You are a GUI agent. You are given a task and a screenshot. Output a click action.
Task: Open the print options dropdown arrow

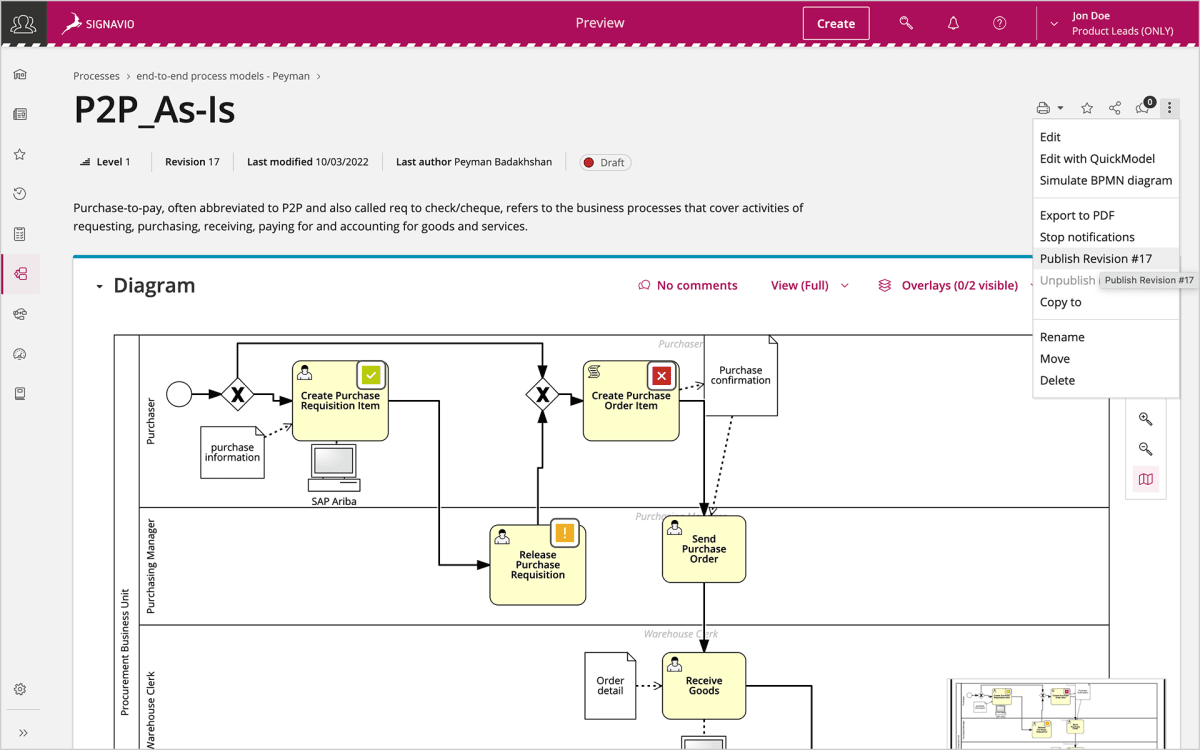pyautogui.click(x=1060, y=108)
